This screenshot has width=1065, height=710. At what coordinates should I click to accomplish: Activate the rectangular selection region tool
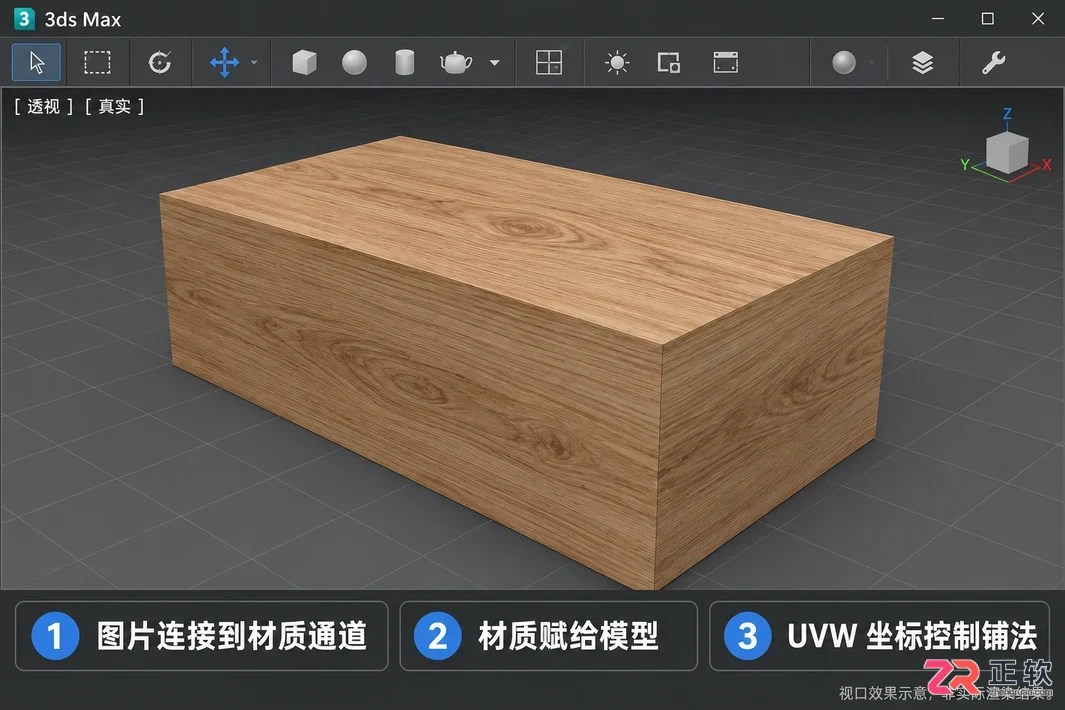pos(97,63)
